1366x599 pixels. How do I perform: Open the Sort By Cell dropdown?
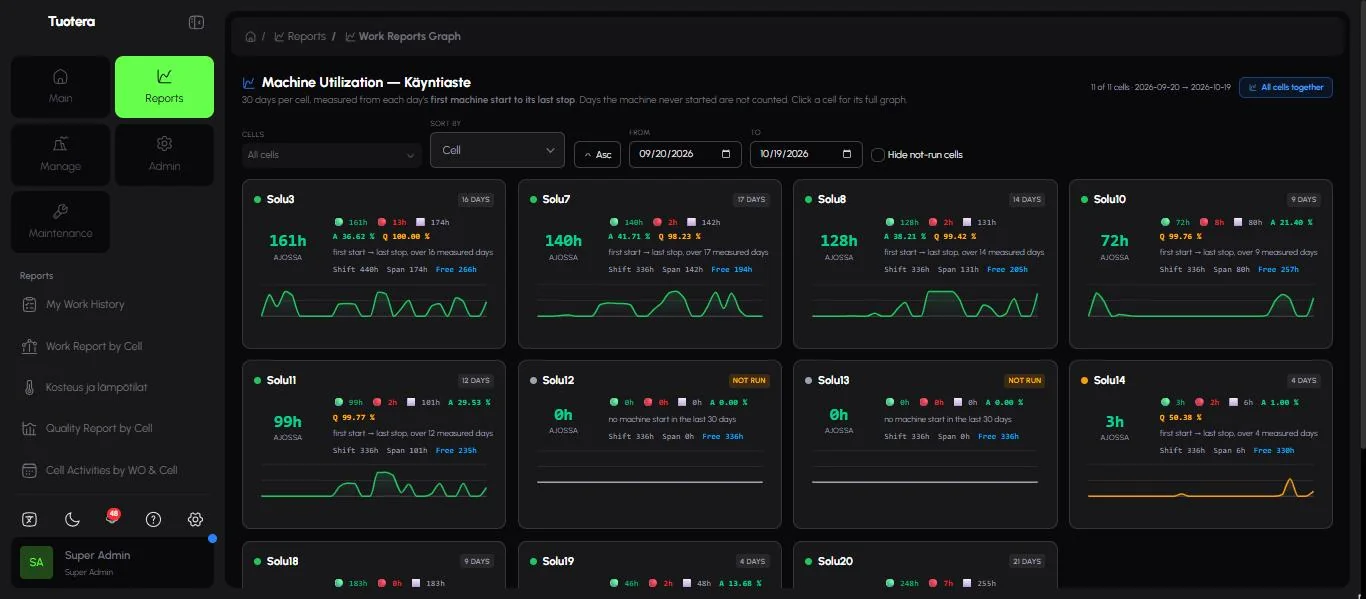pos(497,150)
